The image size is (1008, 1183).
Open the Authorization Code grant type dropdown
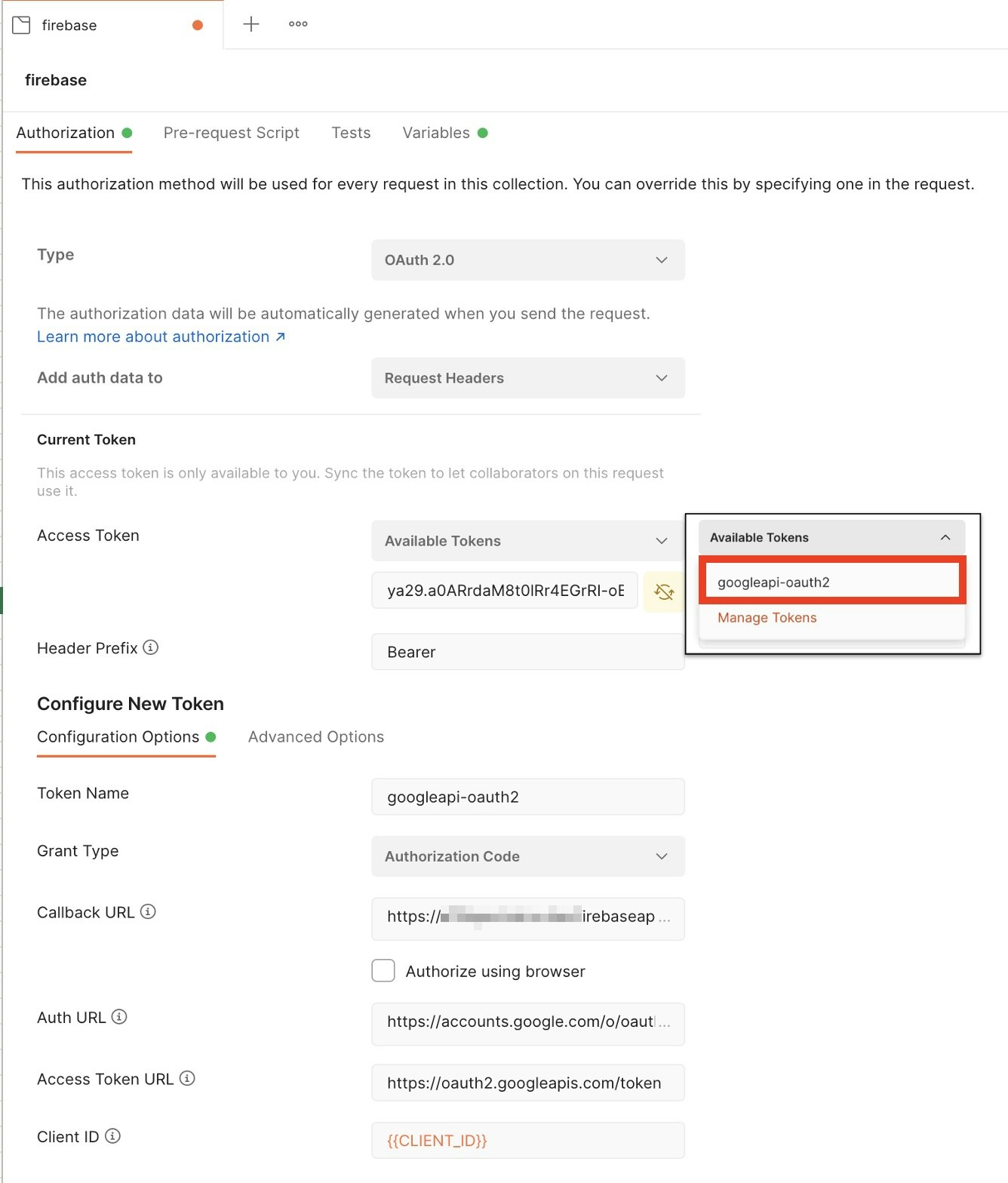point(527,856)
